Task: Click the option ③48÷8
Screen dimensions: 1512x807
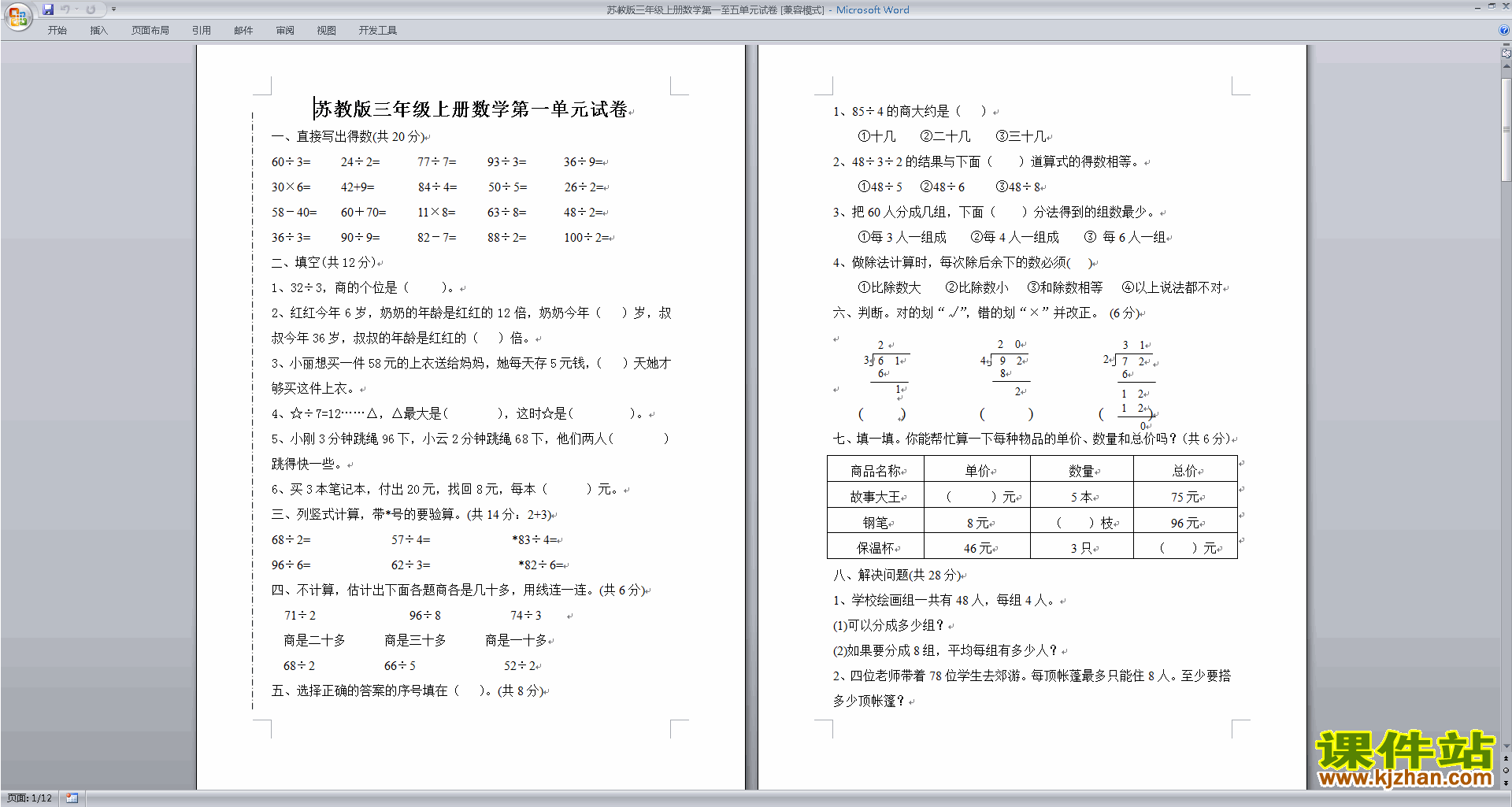Action: tap(1020, 187)
